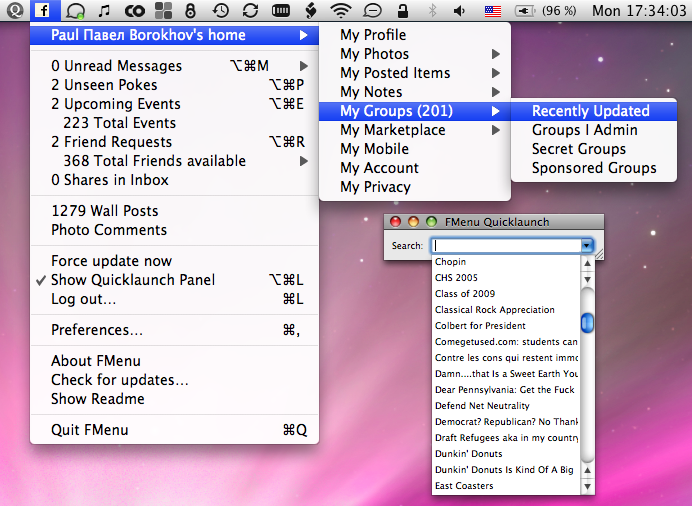
Task: Click the Quicksilver Q menu bar icon
Action: click(14, 10)
